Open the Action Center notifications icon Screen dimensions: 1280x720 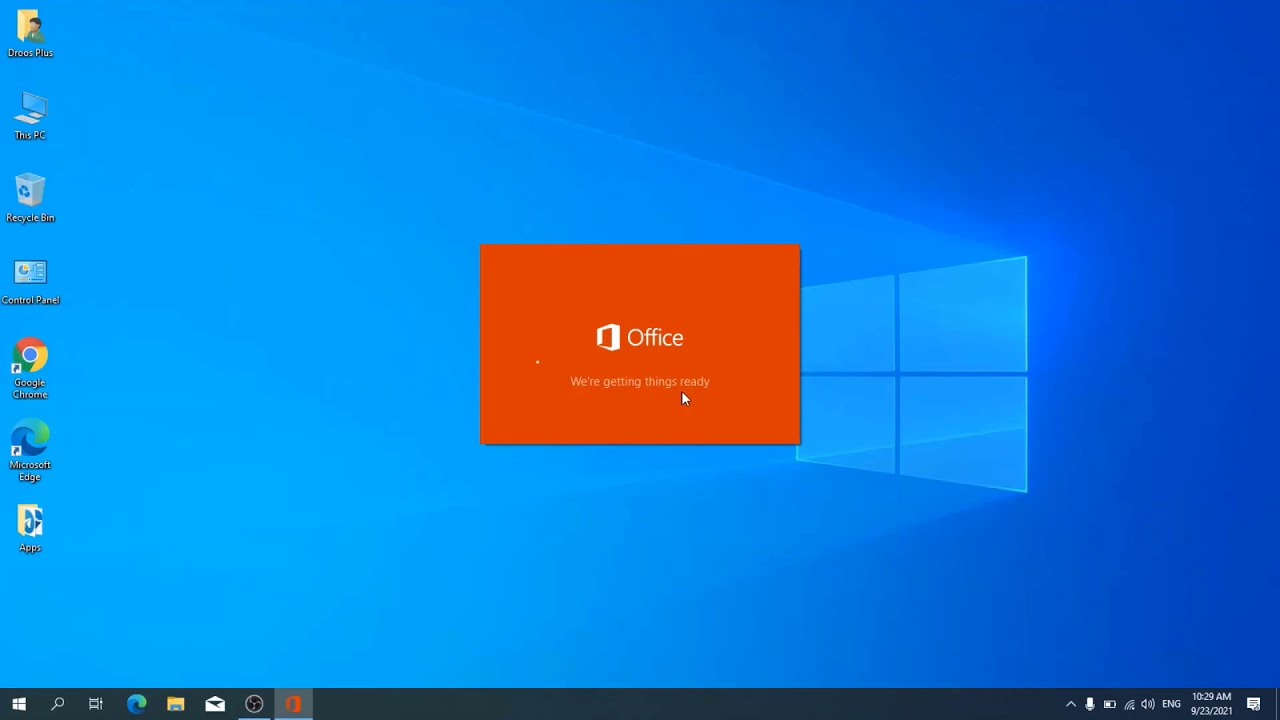(x=1254, y=704)
